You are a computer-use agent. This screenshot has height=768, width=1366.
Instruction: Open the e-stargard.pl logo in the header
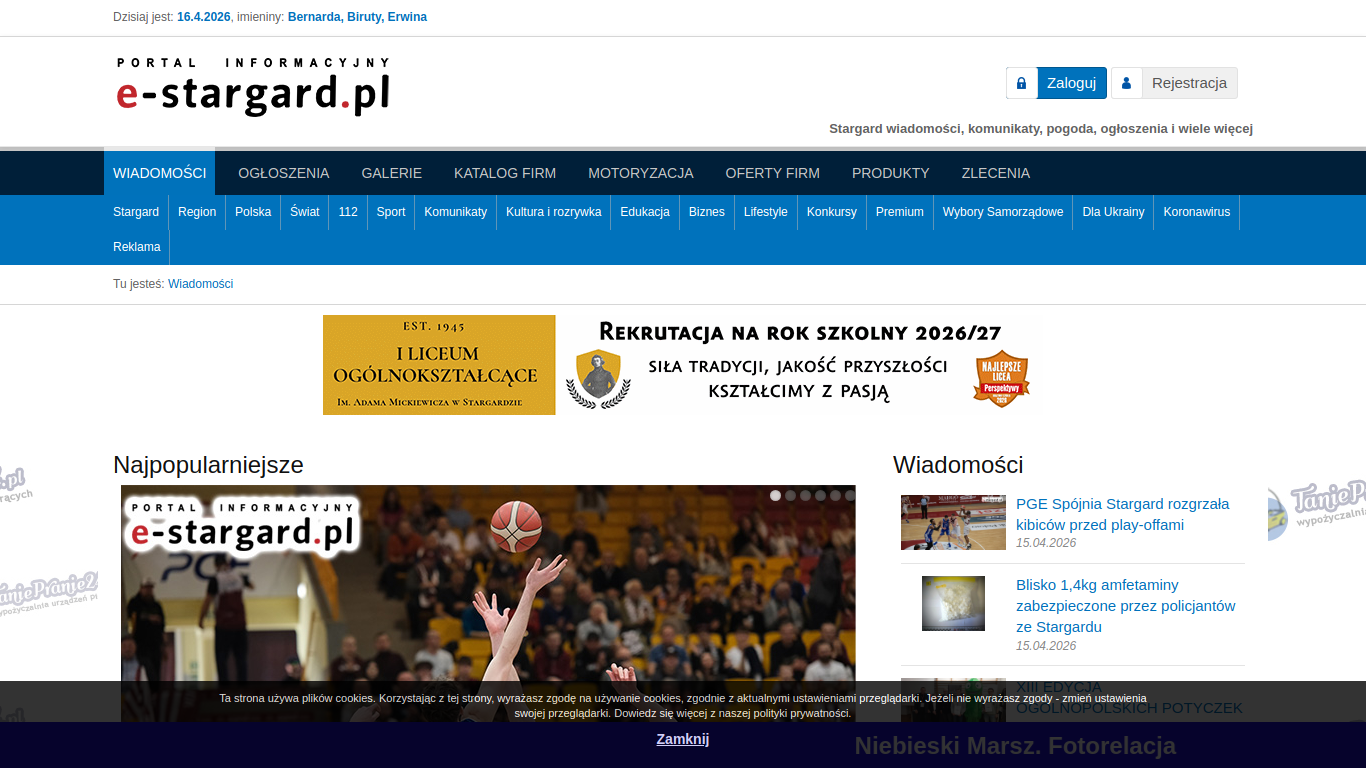point(253,88)
